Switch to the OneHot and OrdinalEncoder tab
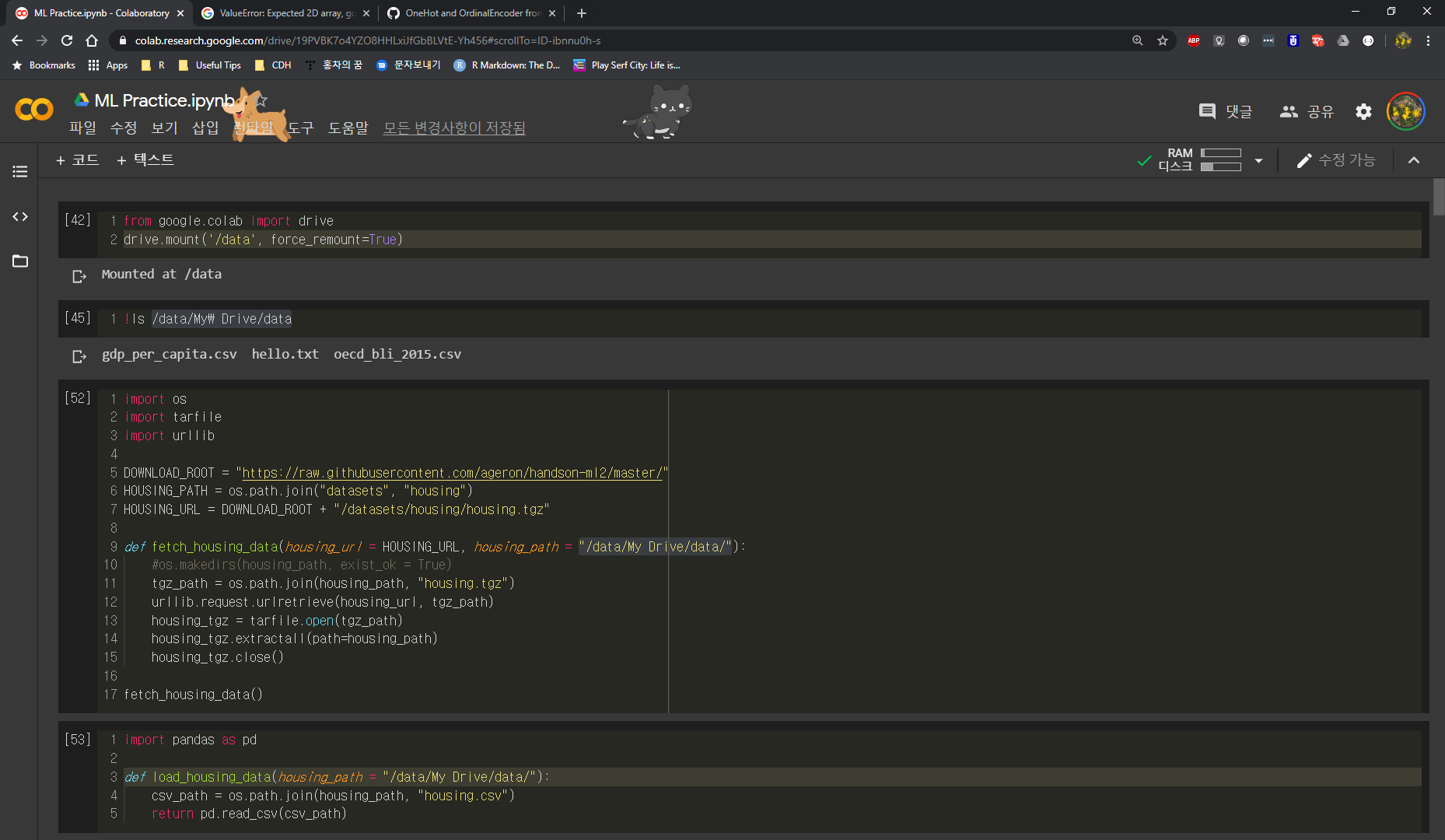 471,13
